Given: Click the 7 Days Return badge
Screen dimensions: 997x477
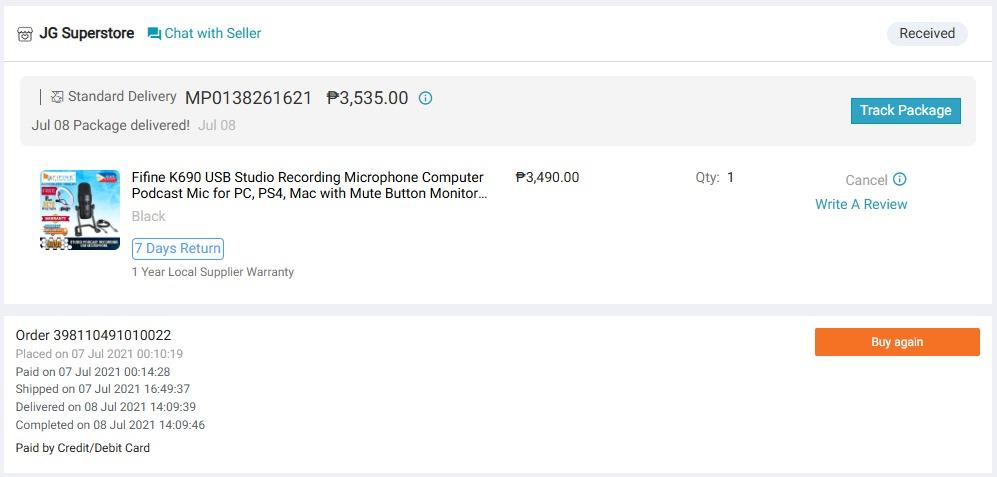Looking at the screenshot, I should click(178, 249).
